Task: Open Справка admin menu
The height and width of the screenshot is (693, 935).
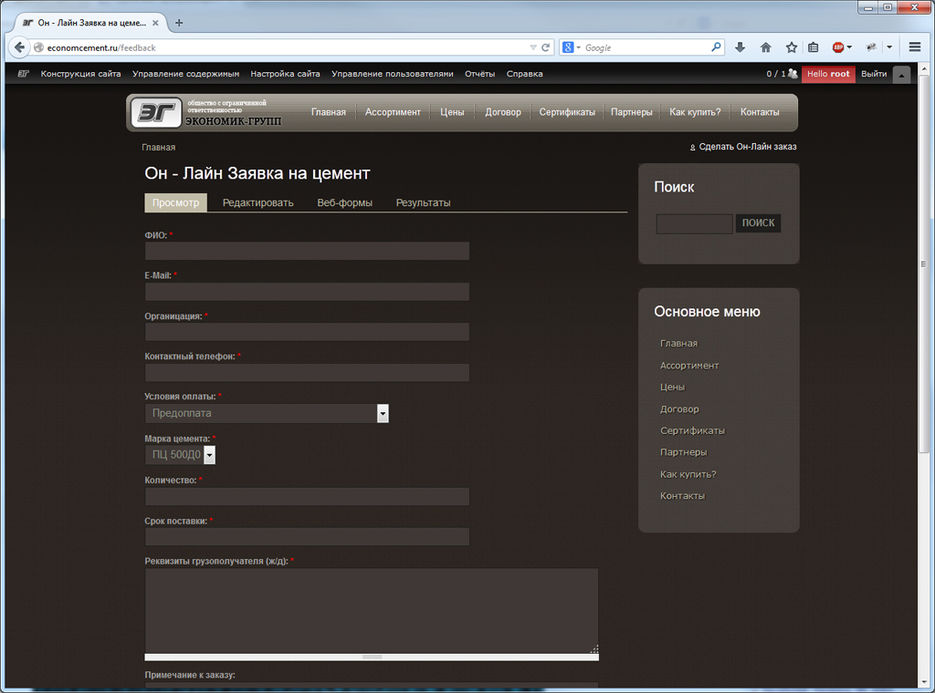Action: 525,74
